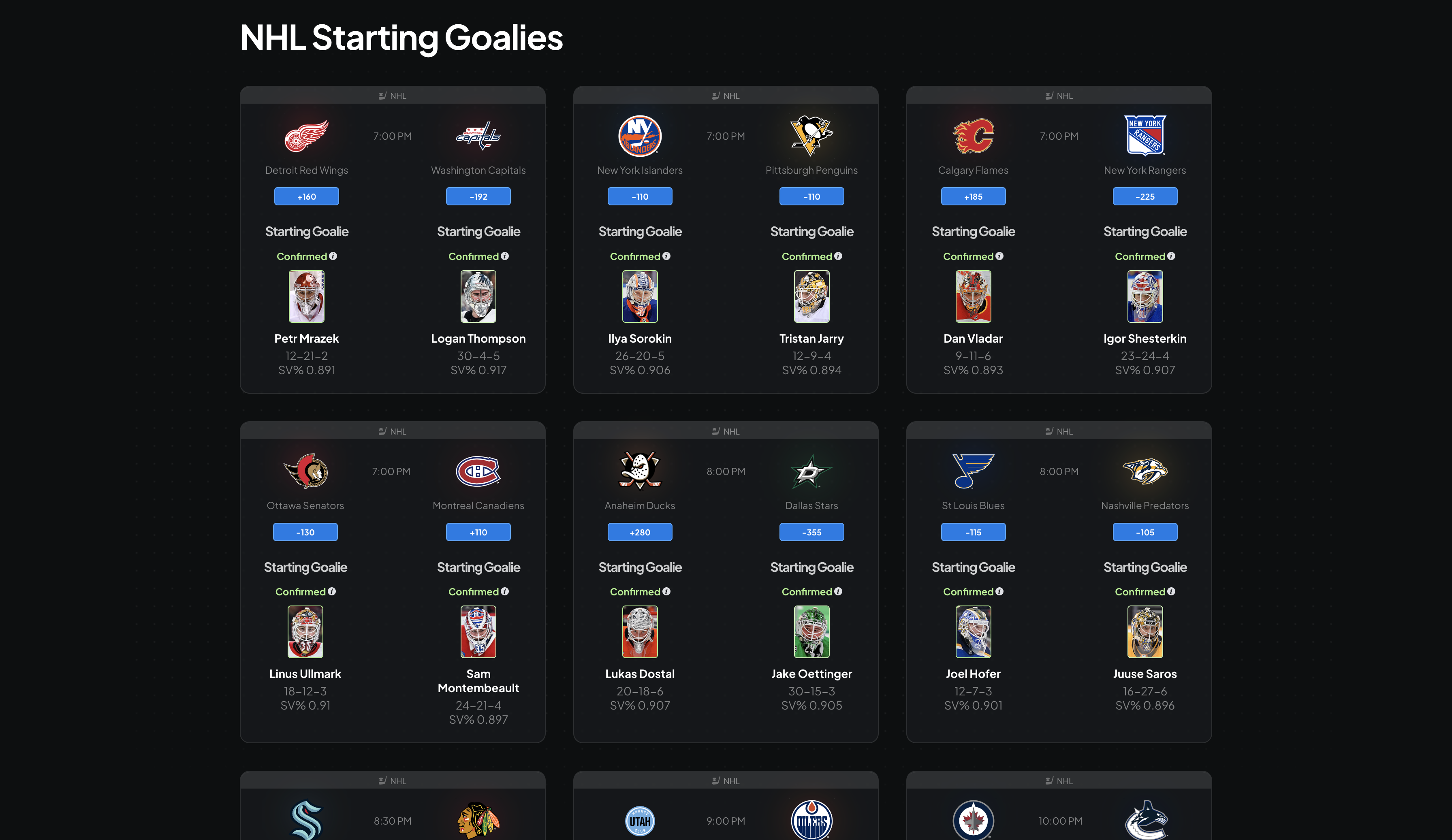Click the Detroit Red Wings logo
This screenshot has width=1452, height=840.
click(307, 136)
